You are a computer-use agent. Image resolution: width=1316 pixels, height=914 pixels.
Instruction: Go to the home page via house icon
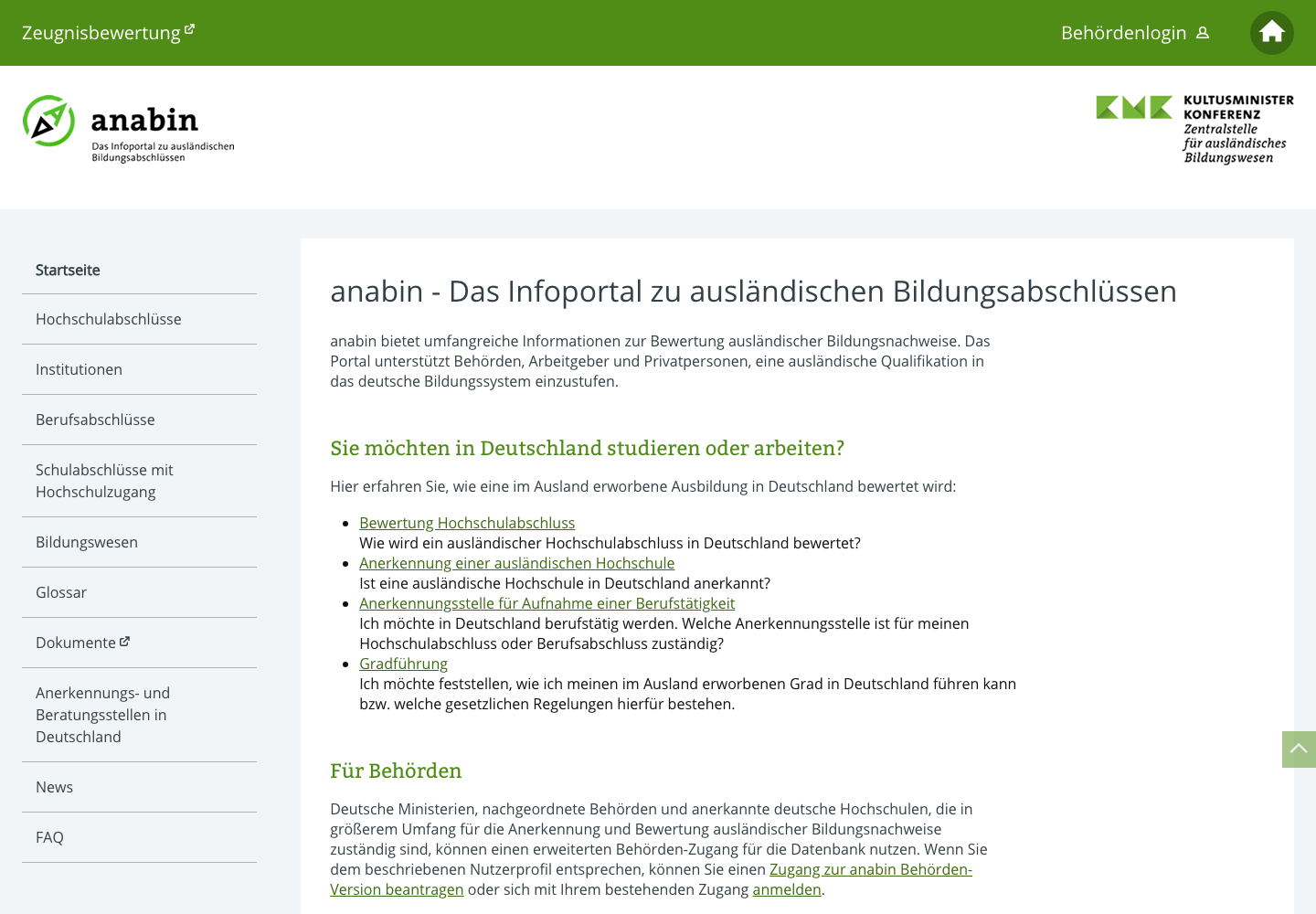(x=1271, y=33)
